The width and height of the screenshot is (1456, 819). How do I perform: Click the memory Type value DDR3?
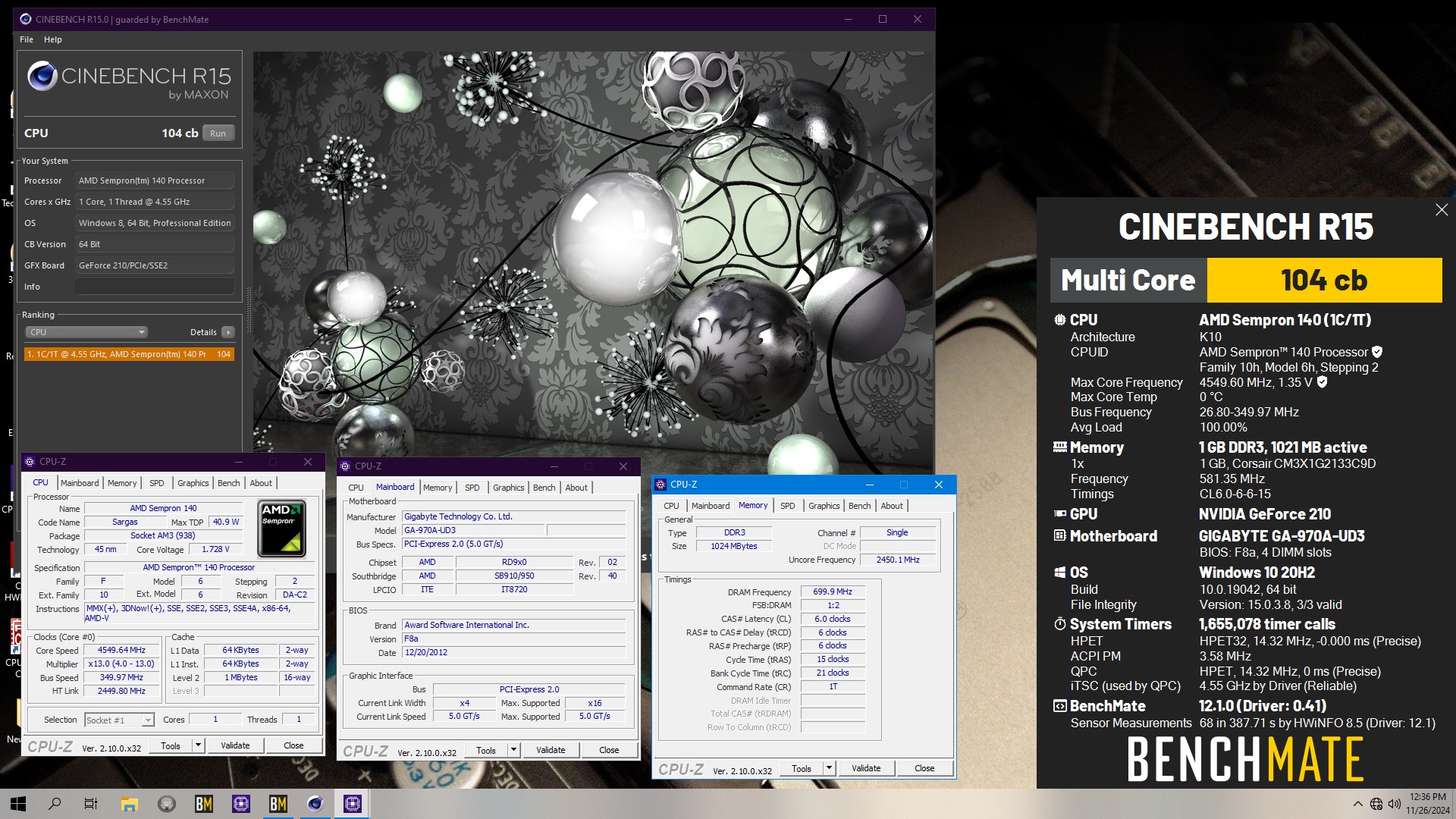tap(734, 532)
